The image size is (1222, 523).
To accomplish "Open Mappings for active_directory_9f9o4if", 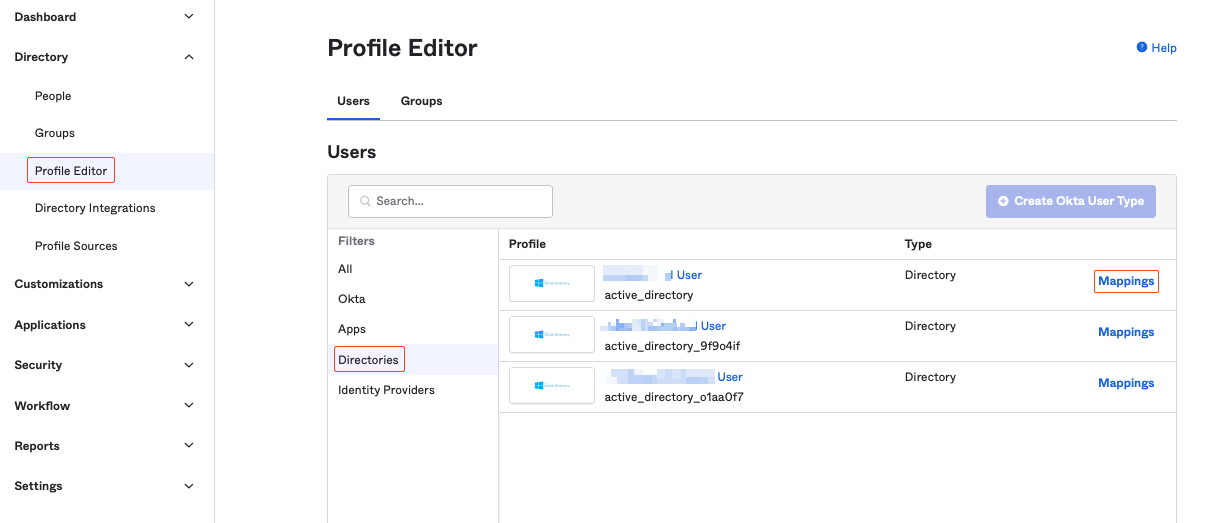I will [1126, 332].
